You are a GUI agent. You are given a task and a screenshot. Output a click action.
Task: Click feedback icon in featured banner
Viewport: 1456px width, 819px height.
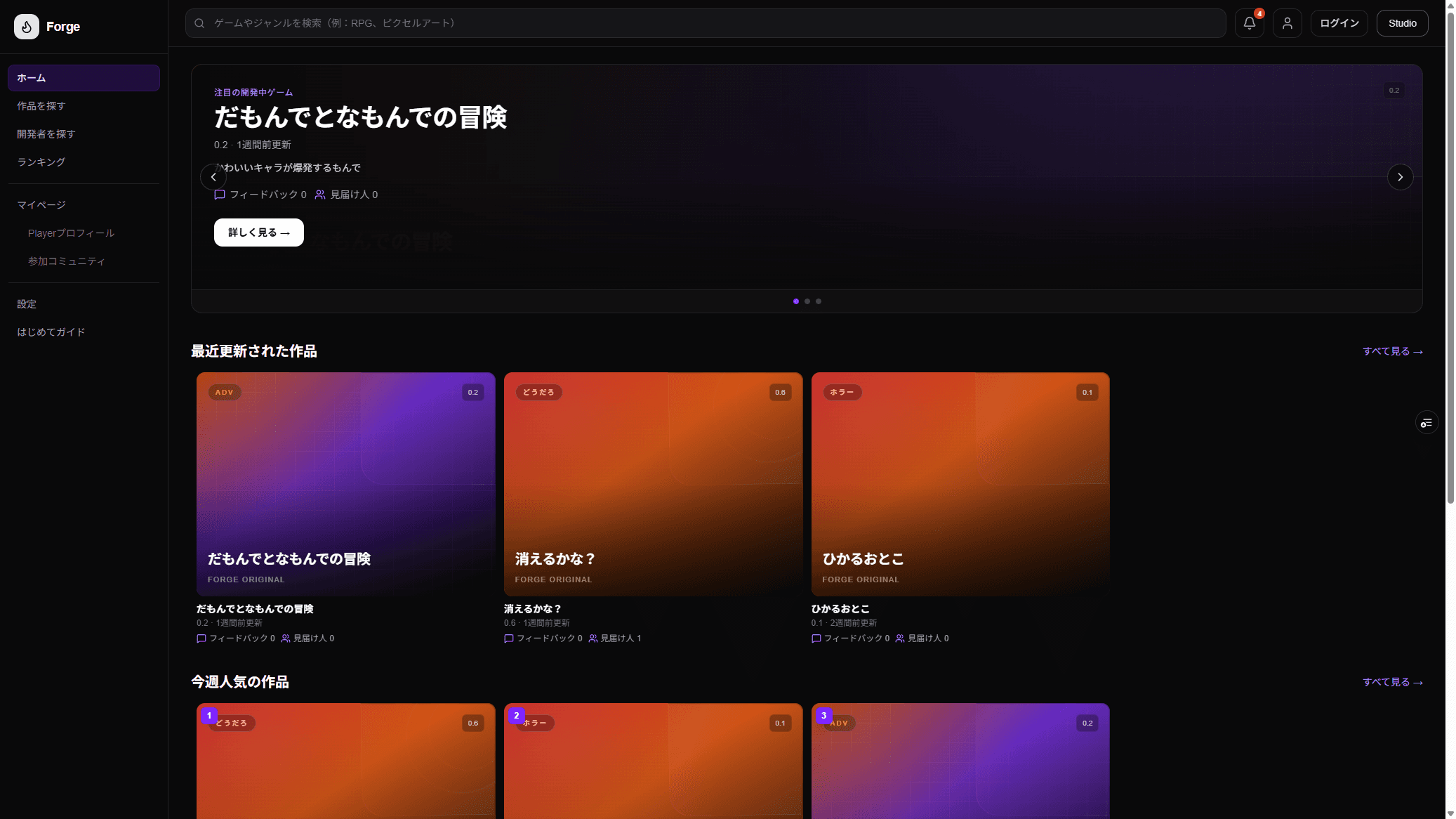tap(220, 195)
